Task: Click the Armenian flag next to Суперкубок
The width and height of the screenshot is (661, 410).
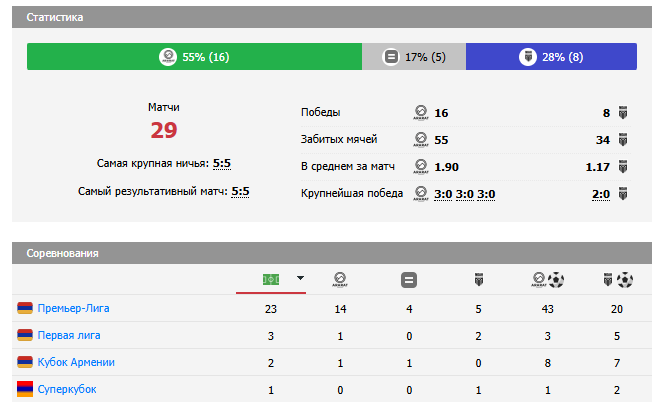Action: (25, 388)
